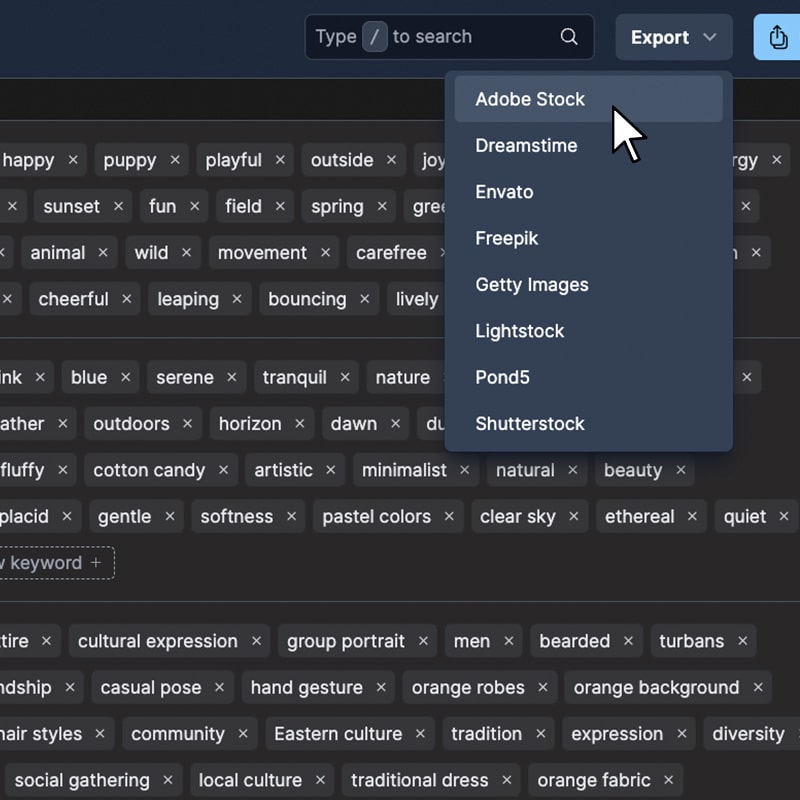Remove the 'dawn' tag

point(395,423)
